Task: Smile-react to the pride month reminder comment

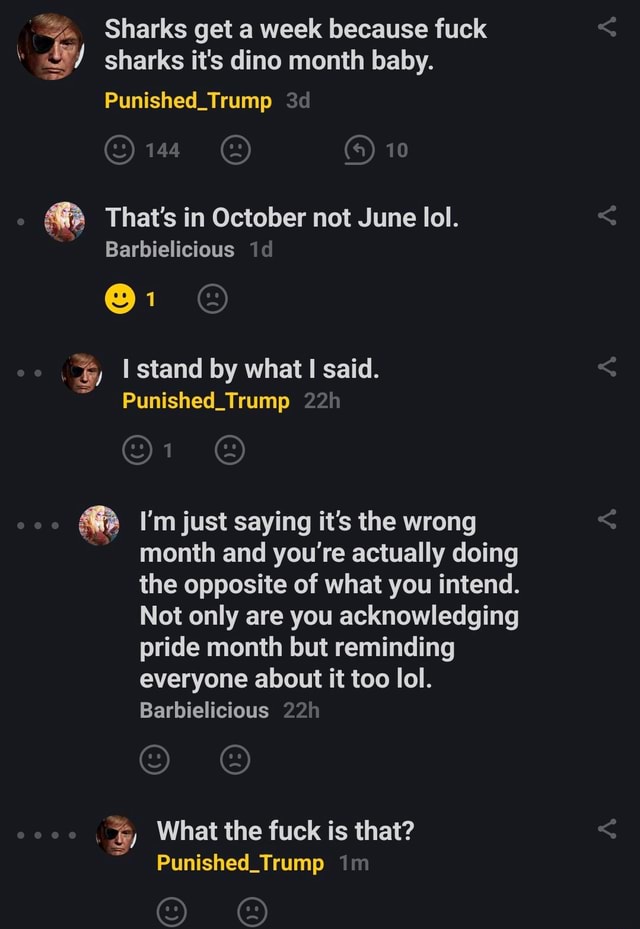Action: click(x=153, y=761)
